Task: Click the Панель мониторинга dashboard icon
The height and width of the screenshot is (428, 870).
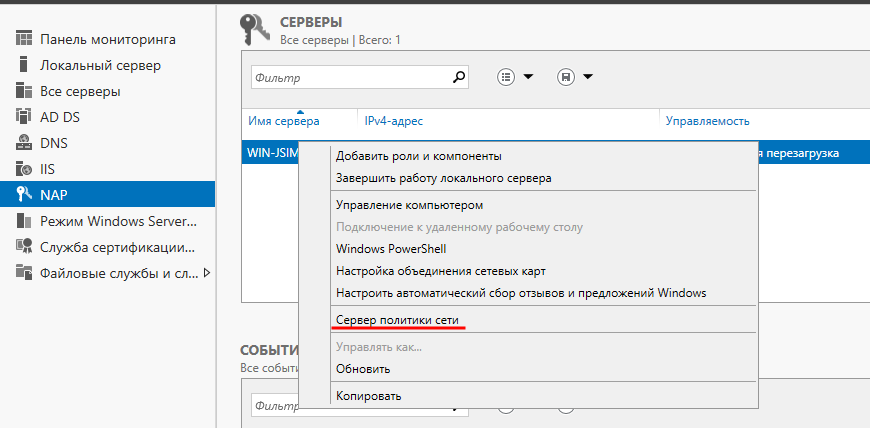Action: (x=24, y=39)
